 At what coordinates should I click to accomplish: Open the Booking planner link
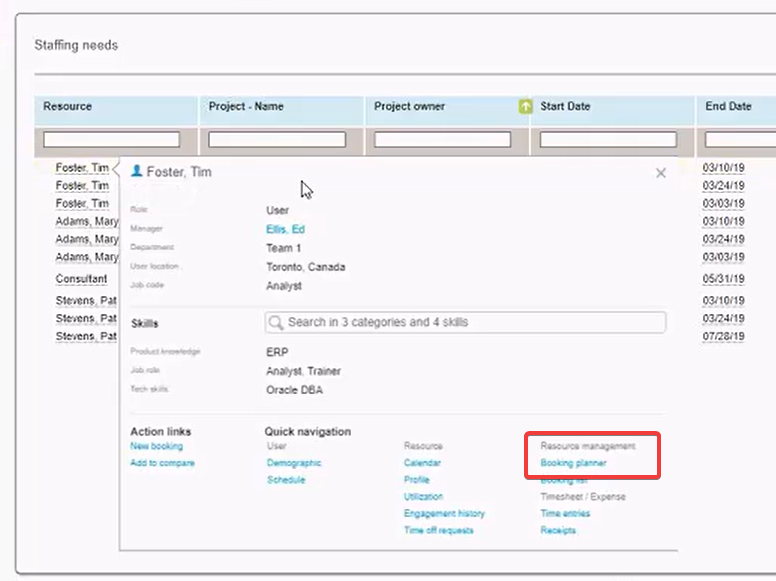573,463
